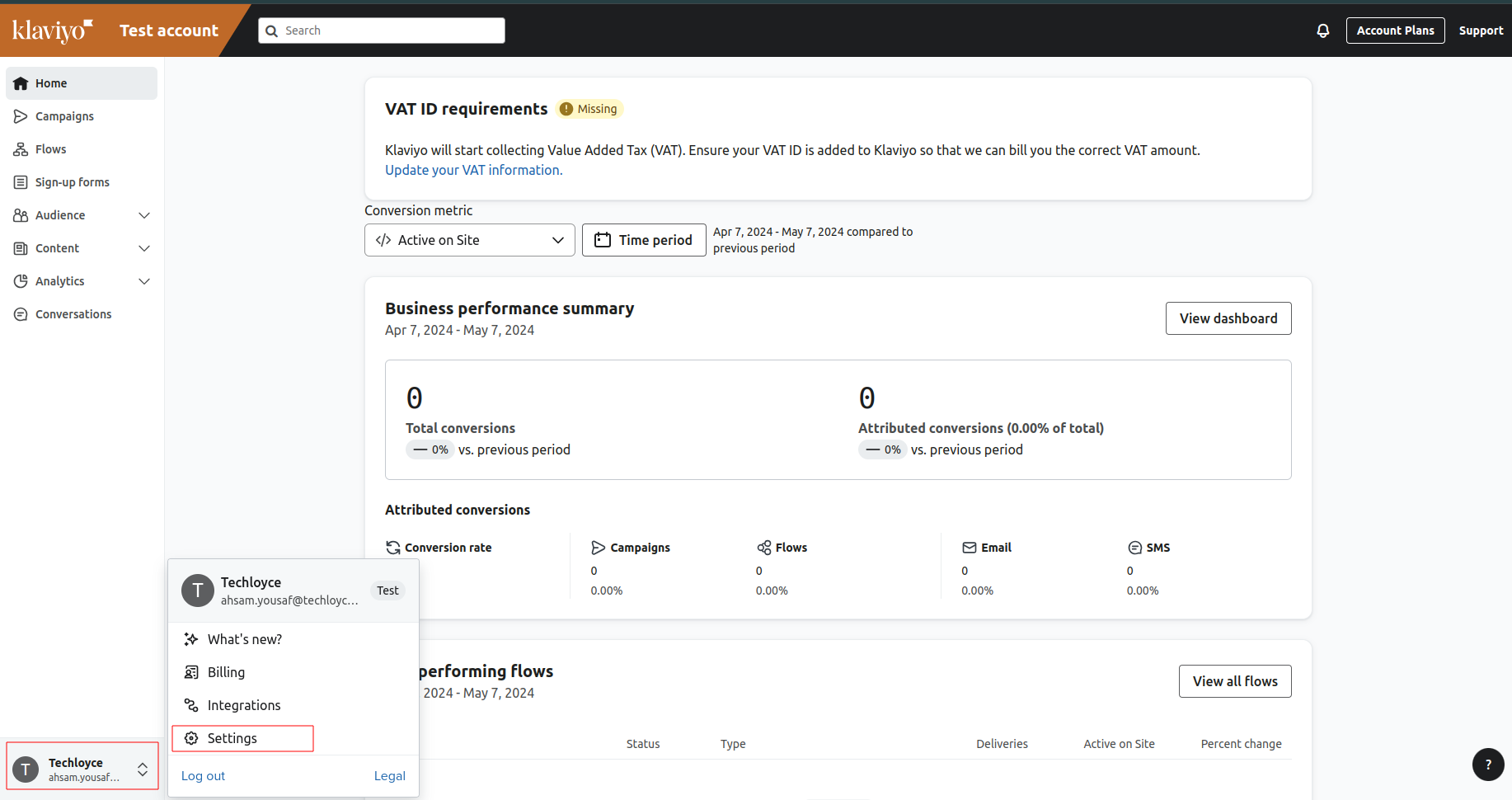Click the Percent change column header
The height and width of the screenshot is (800, 1512).
click(x=1241, y=744)
